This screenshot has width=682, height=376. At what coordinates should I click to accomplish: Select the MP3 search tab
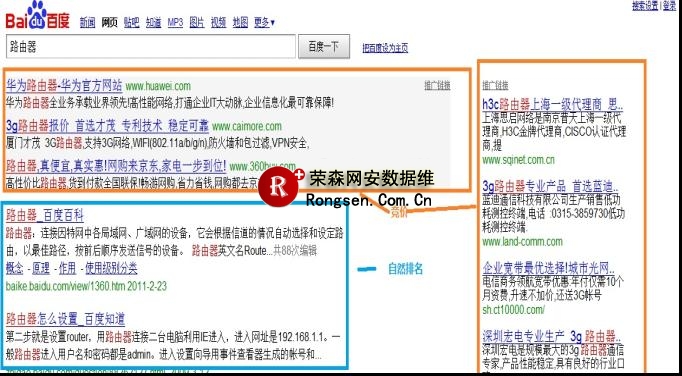[175, 22]
